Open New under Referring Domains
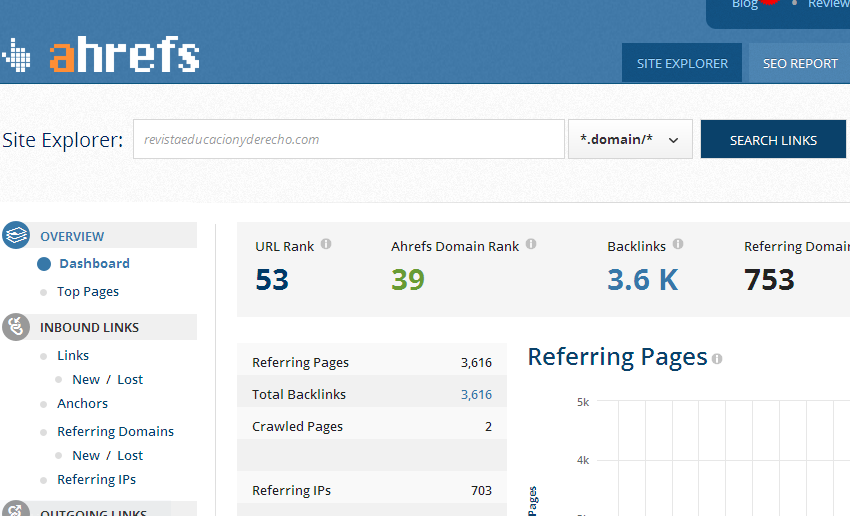 pyautogui.click(x=86, y=455)
